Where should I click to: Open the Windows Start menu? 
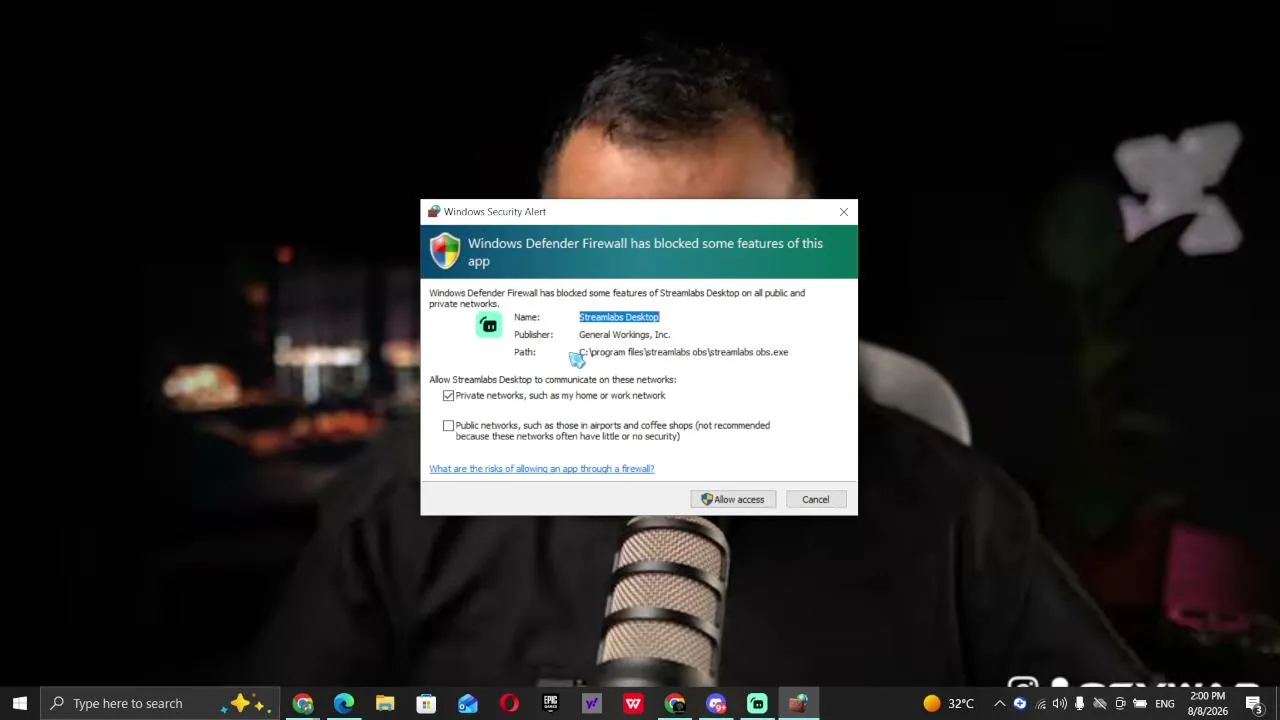20,703
